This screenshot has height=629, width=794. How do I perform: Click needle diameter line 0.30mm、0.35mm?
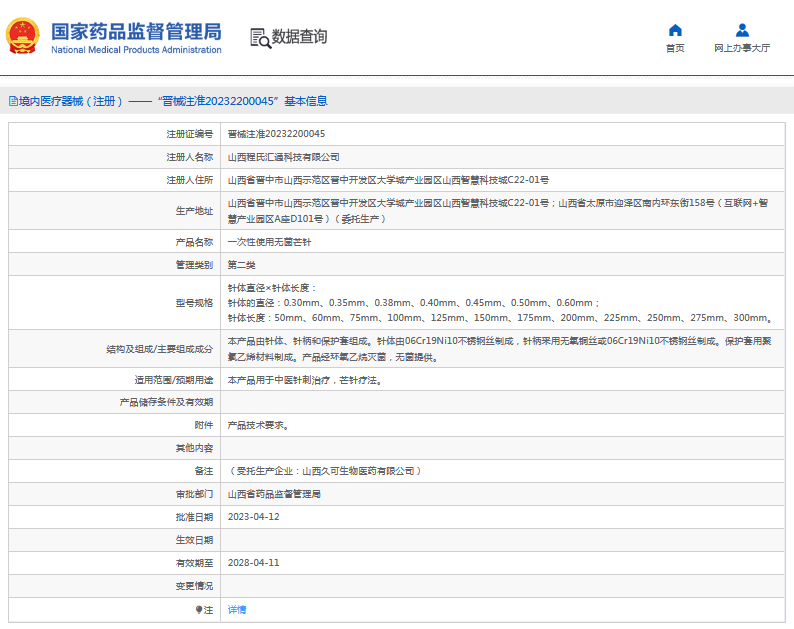(414, 303)
